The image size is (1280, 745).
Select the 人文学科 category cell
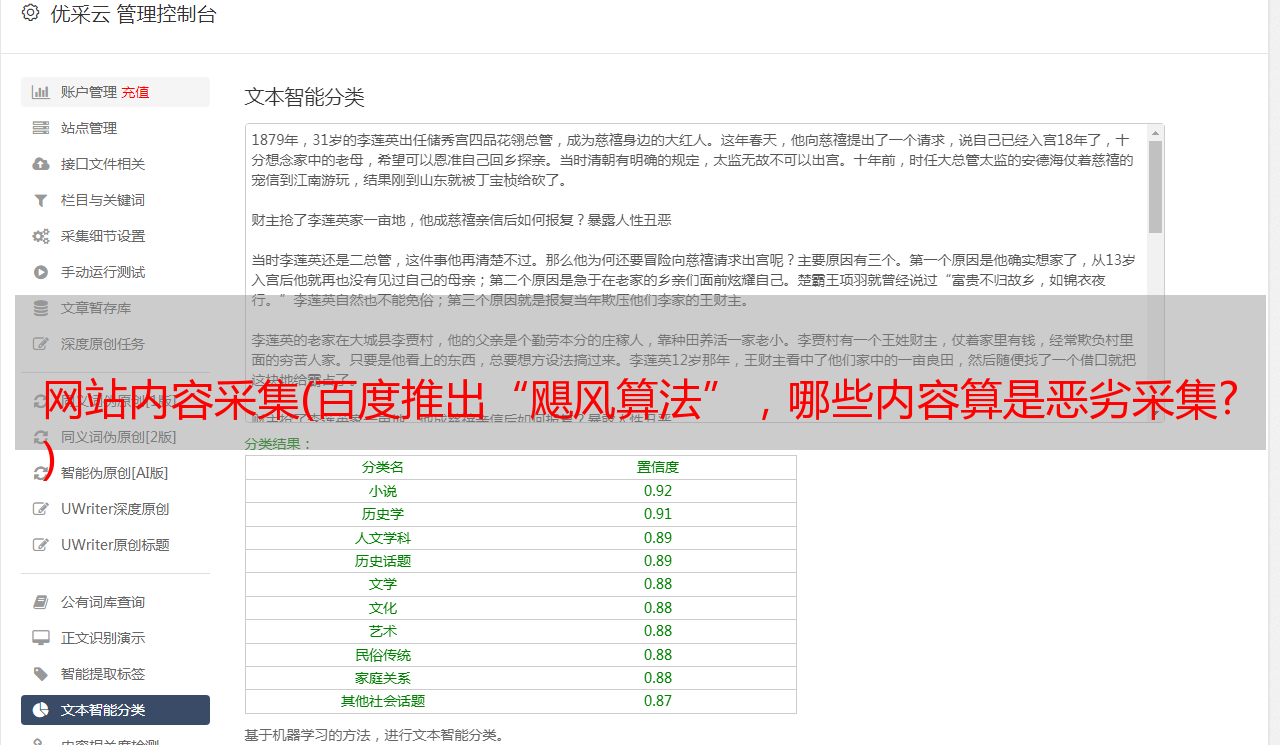(x=383, y=537)
